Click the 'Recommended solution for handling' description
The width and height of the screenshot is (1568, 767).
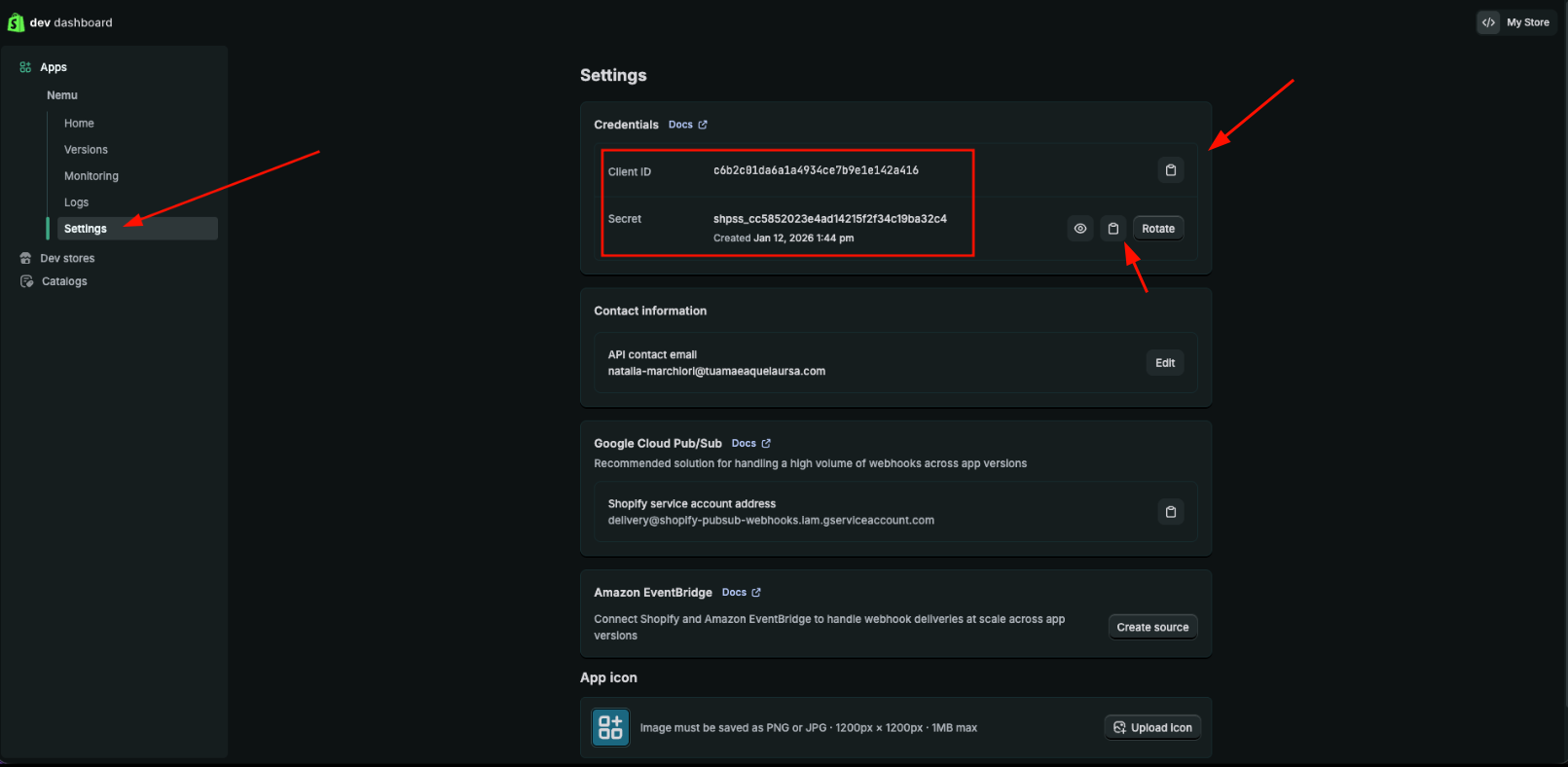(x=810, y=463)
